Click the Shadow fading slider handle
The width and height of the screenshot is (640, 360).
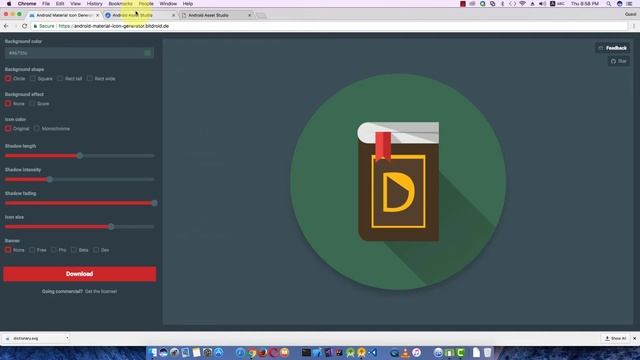154,203
